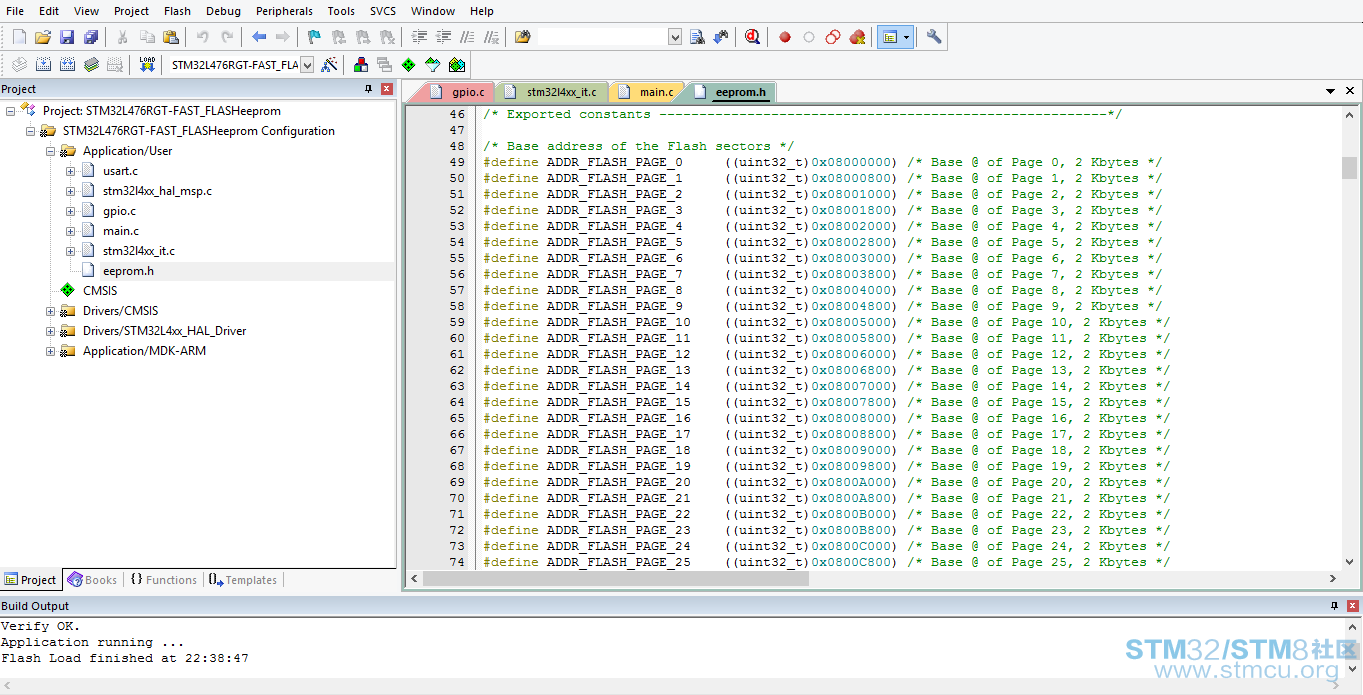This screenshot has height=695, width=1363.
Task: Click Incremental Find binoculars icon
Action: coord(722,37)
